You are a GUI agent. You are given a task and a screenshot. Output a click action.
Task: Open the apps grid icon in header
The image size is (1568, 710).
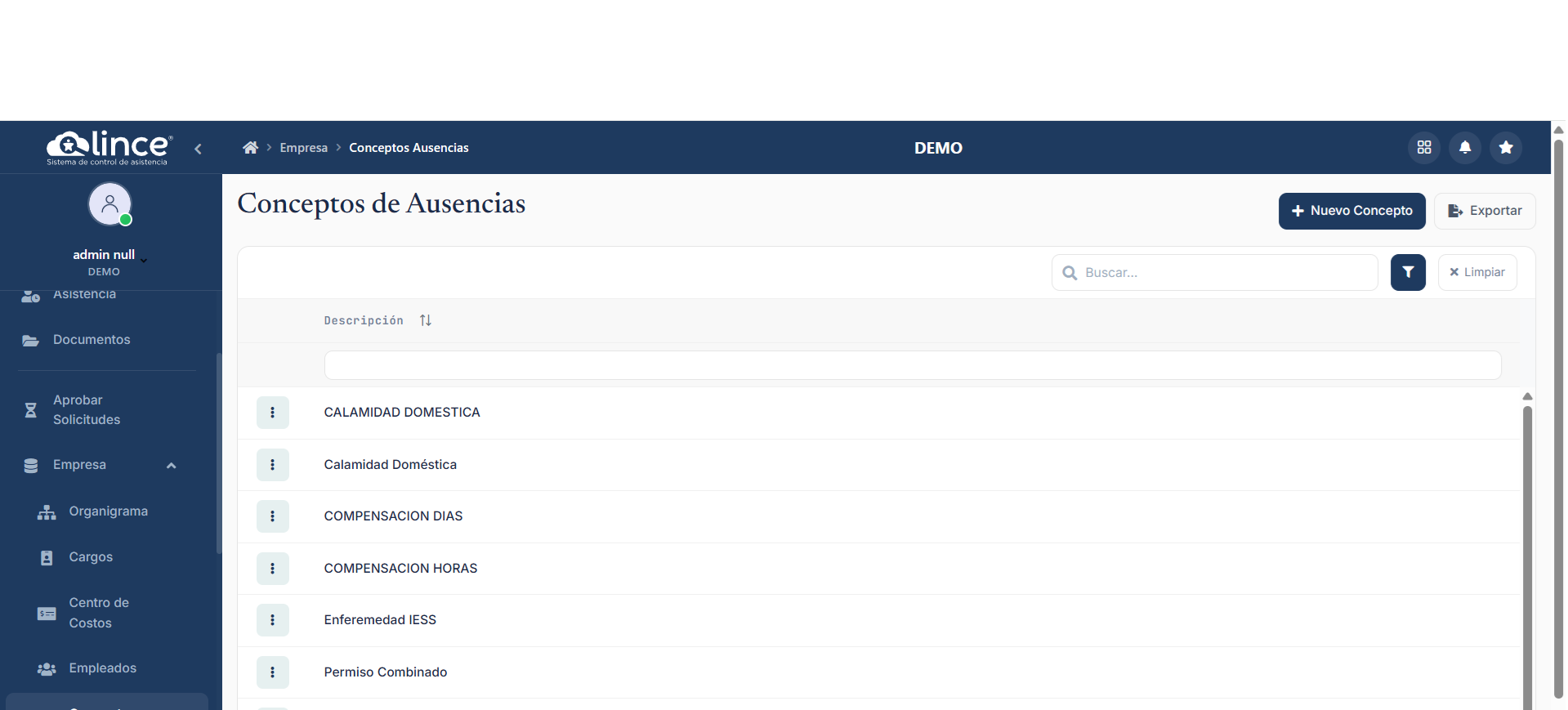[1424, 148]
